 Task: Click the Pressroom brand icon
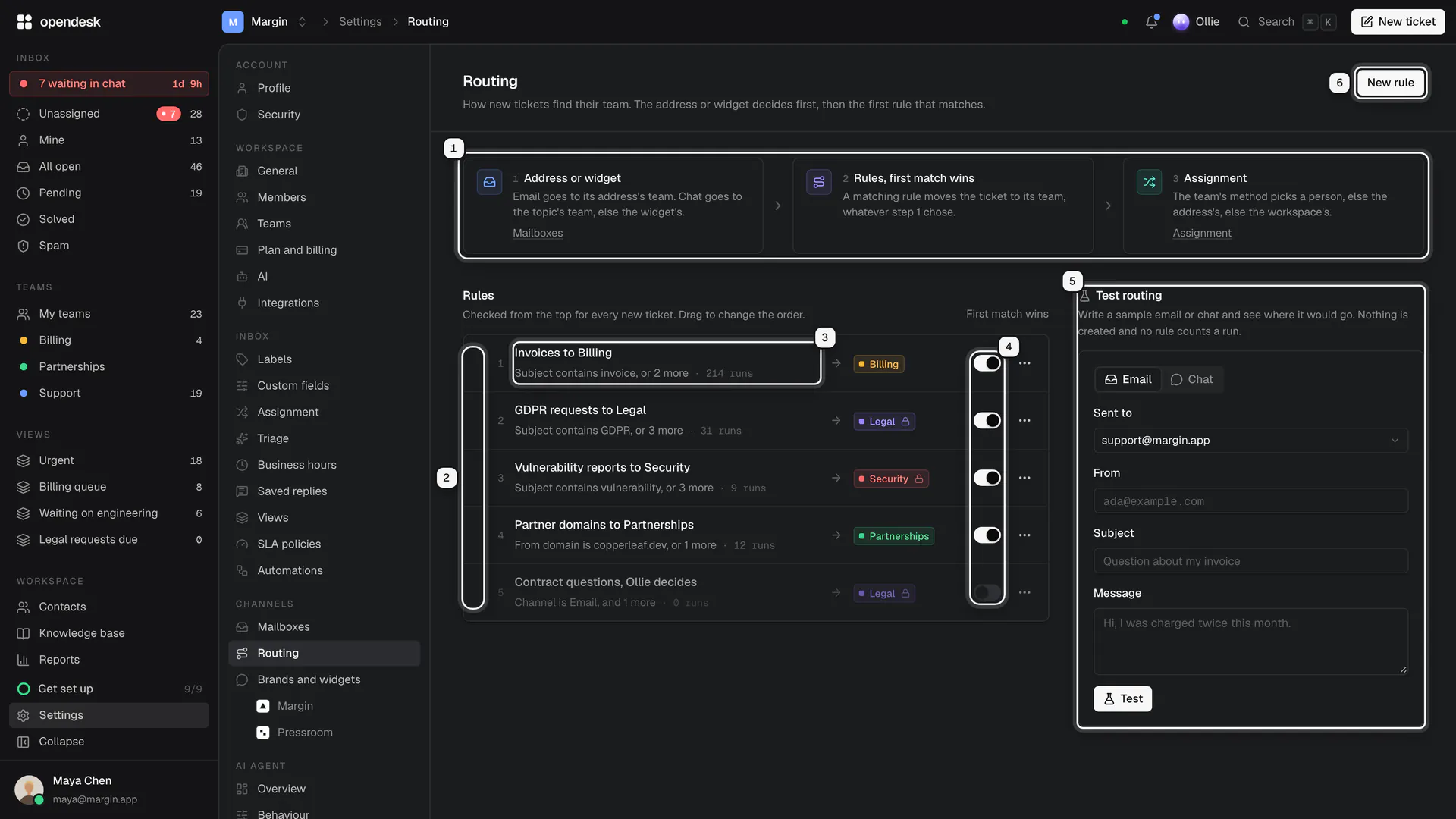263,733
